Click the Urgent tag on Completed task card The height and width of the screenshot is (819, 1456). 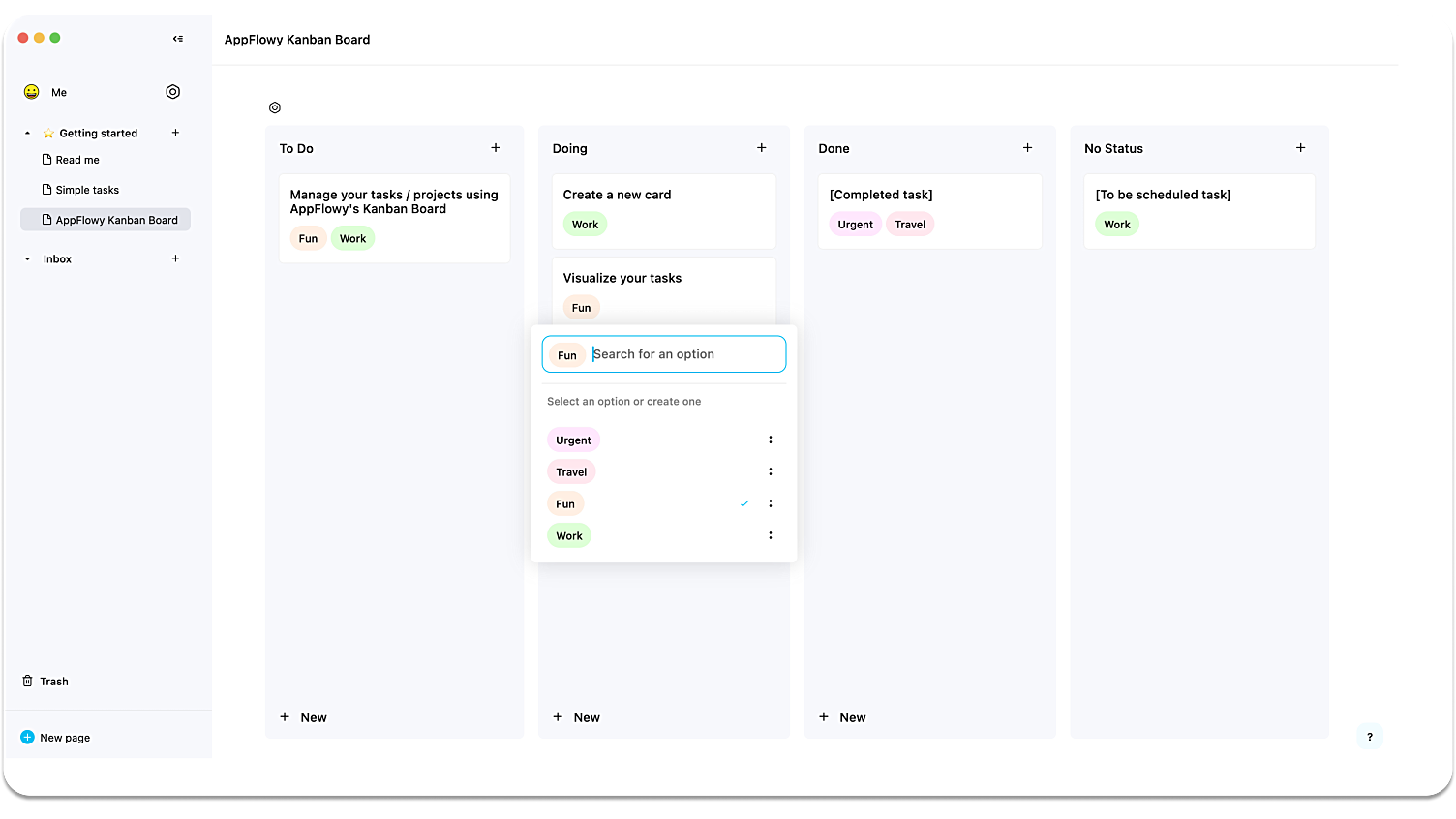[856, 225]
